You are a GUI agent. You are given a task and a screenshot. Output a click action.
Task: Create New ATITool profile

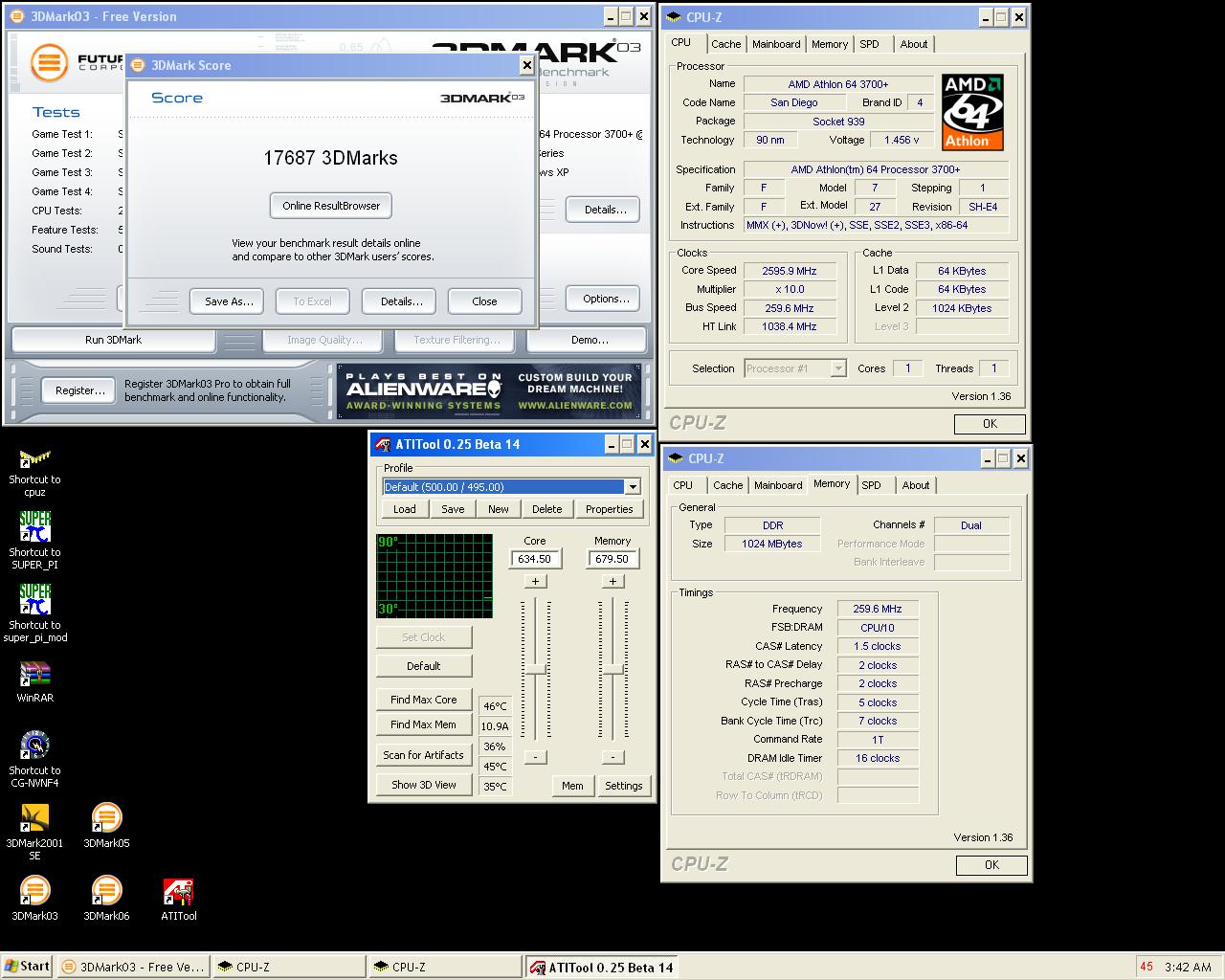[499, 509]
